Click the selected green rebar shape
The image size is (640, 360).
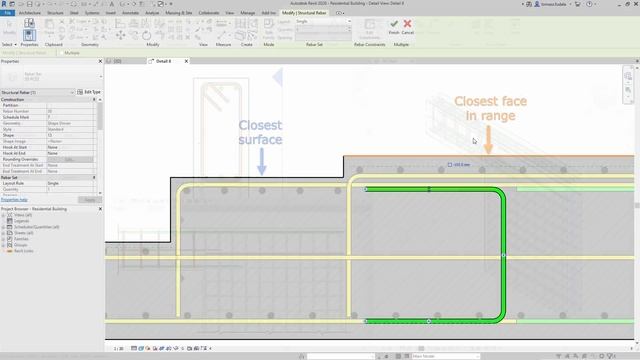503,255
